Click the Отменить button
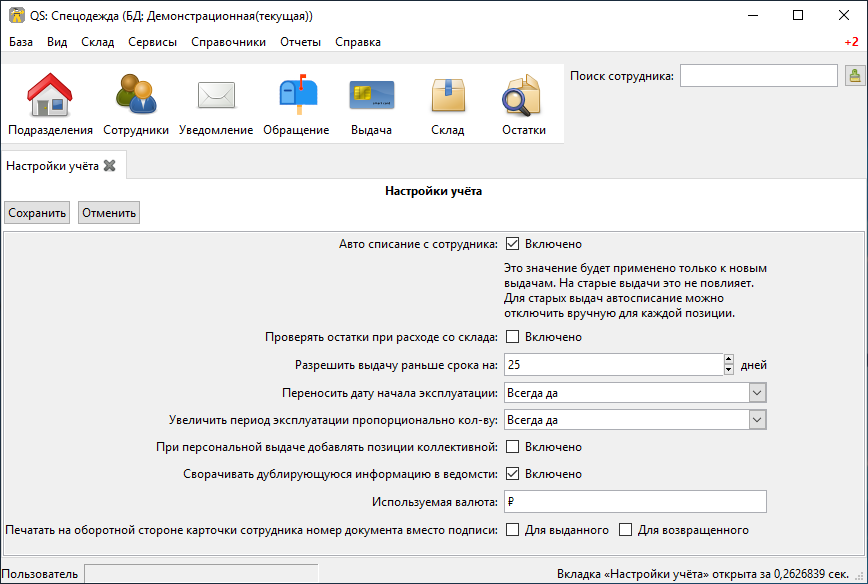Screen dimensions: 868x584 [x=109, y=213]
